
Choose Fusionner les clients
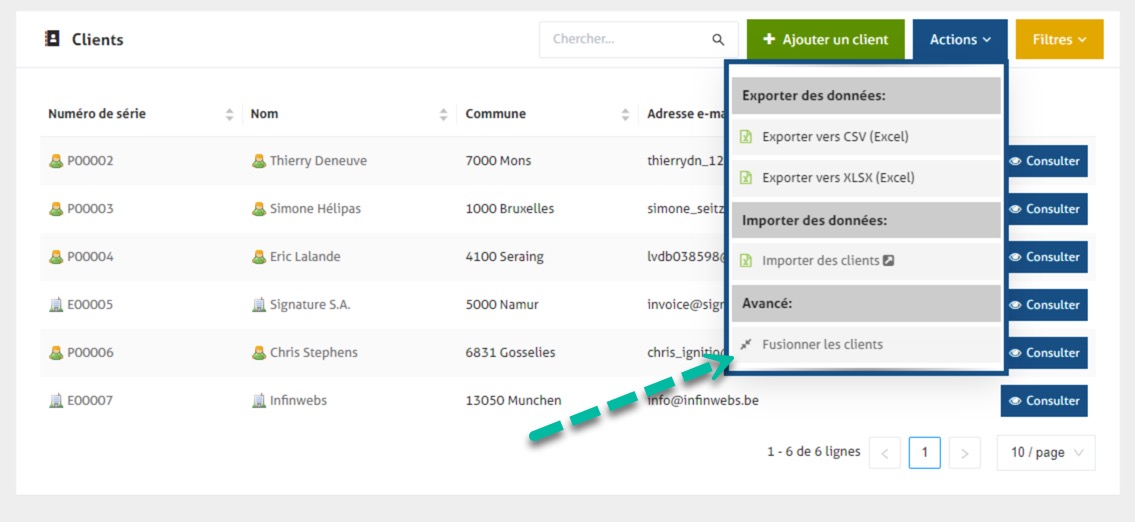[821, 345]
